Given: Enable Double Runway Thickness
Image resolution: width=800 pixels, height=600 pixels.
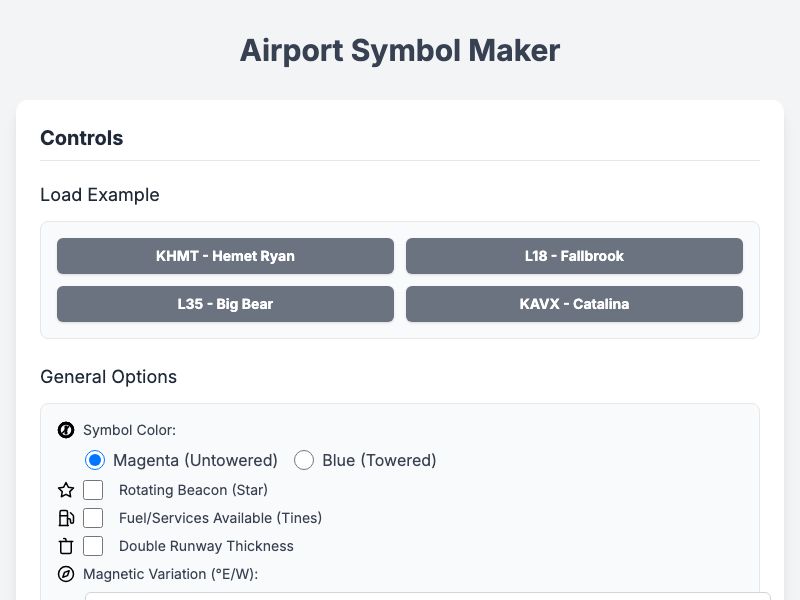Looking at the screenshot, I should coord(94,546).
